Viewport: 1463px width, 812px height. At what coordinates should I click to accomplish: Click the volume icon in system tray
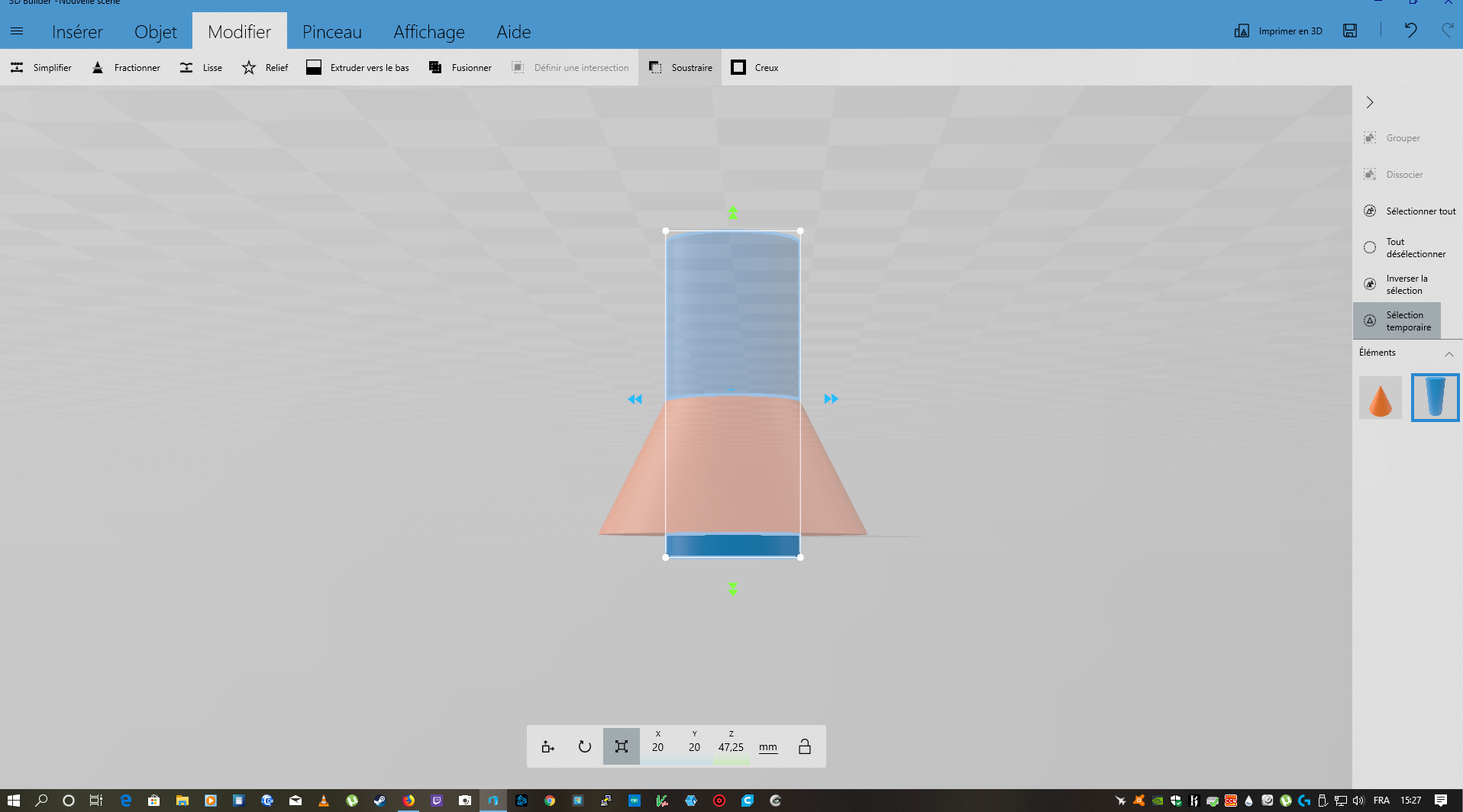1358,801
